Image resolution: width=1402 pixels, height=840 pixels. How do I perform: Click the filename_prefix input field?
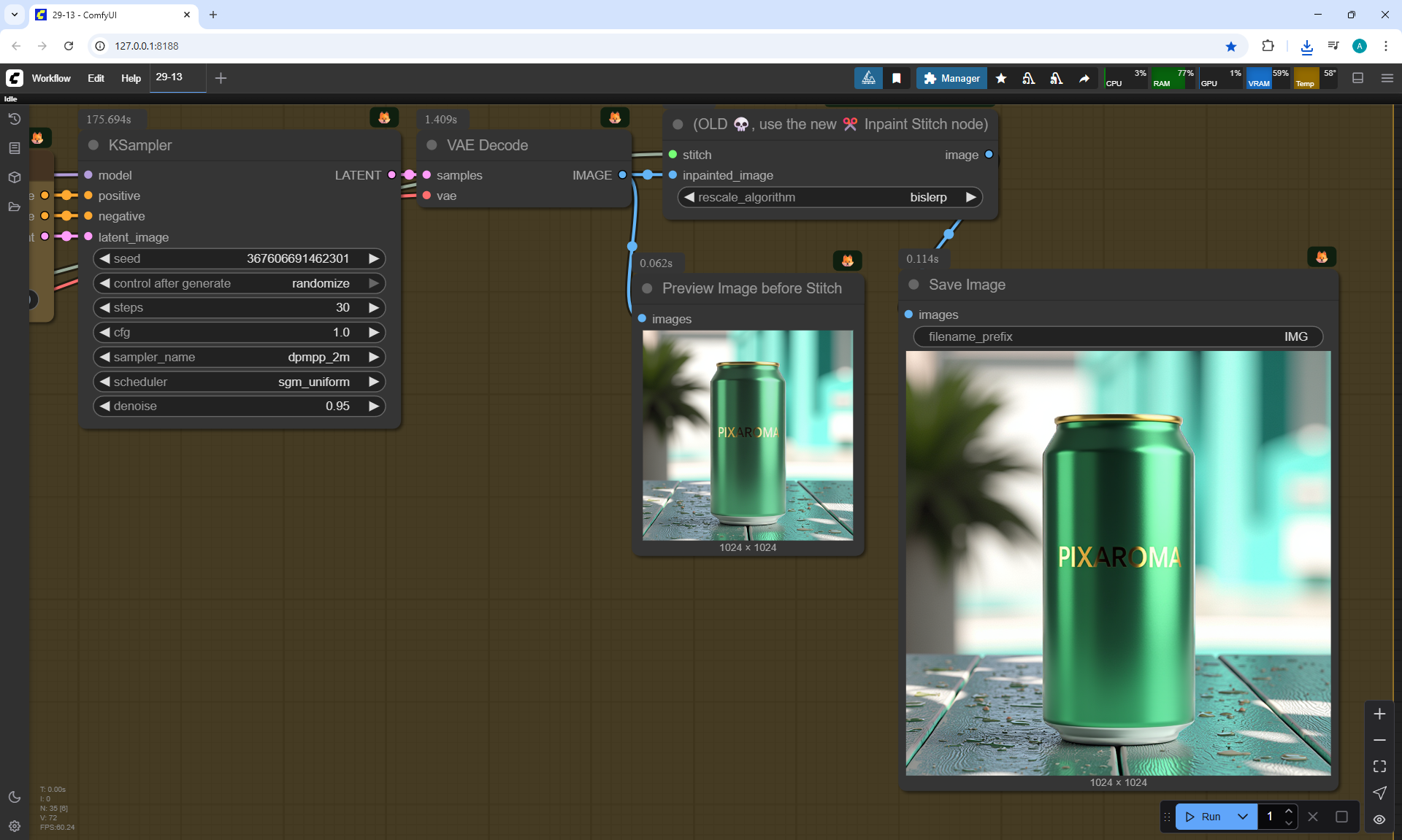click(x=1118, y=336)
